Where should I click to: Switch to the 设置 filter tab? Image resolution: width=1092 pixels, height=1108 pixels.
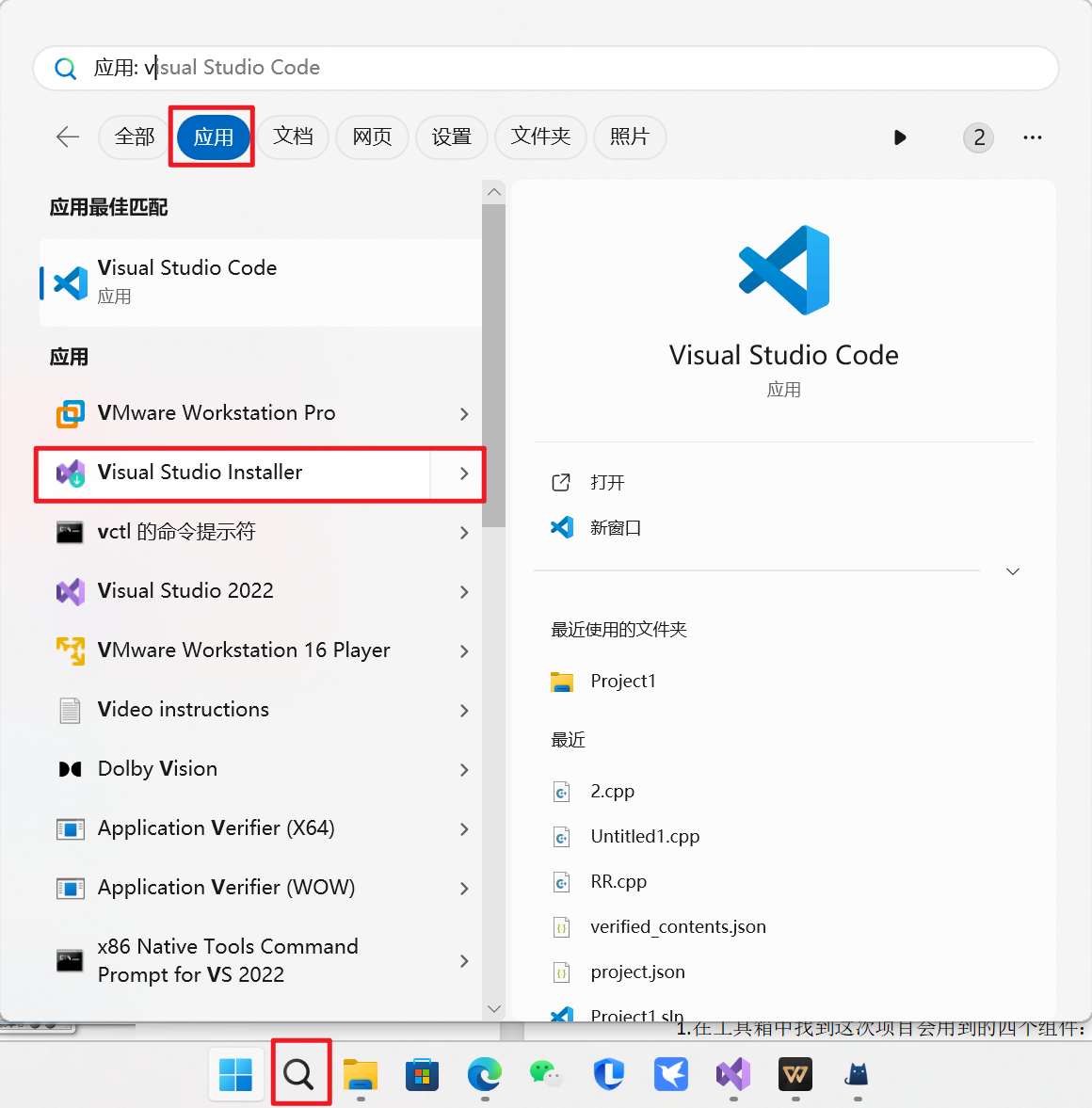(452, 136)
